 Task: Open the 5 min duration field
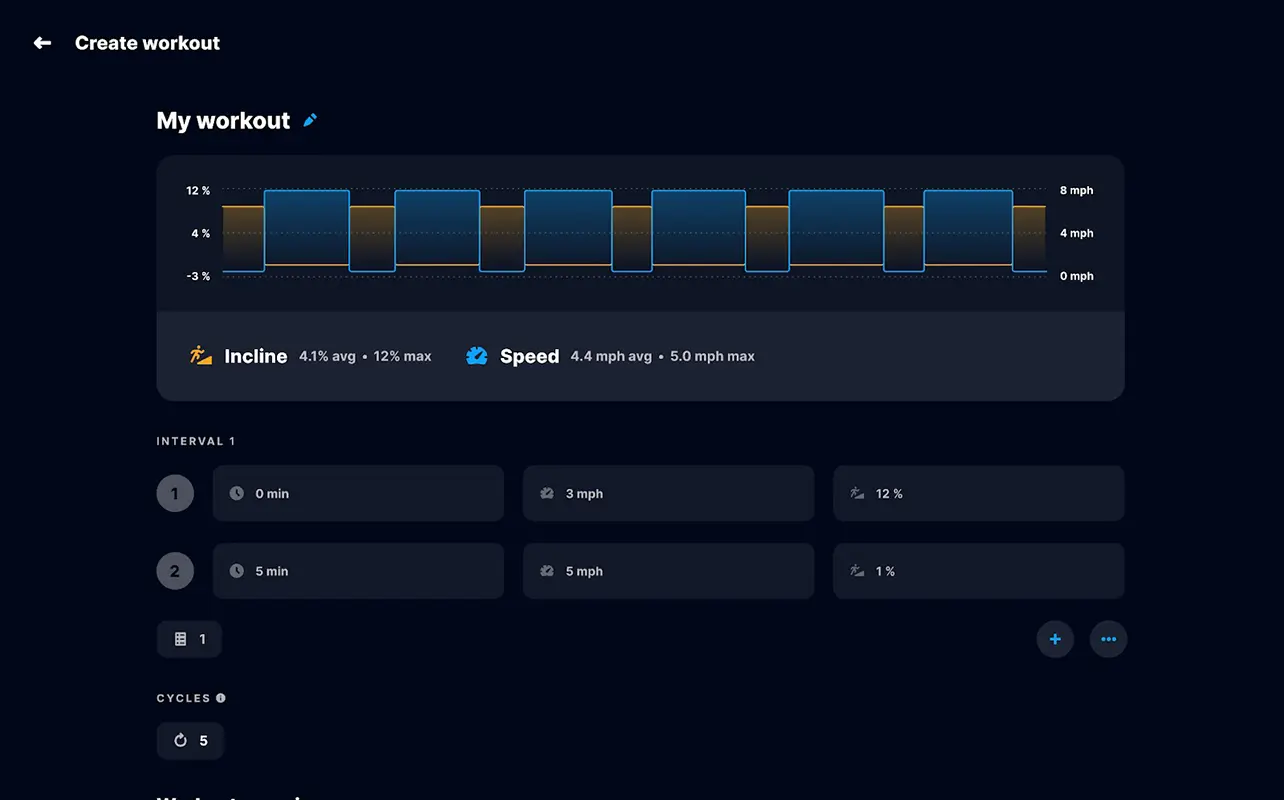[x=358, y=571]
